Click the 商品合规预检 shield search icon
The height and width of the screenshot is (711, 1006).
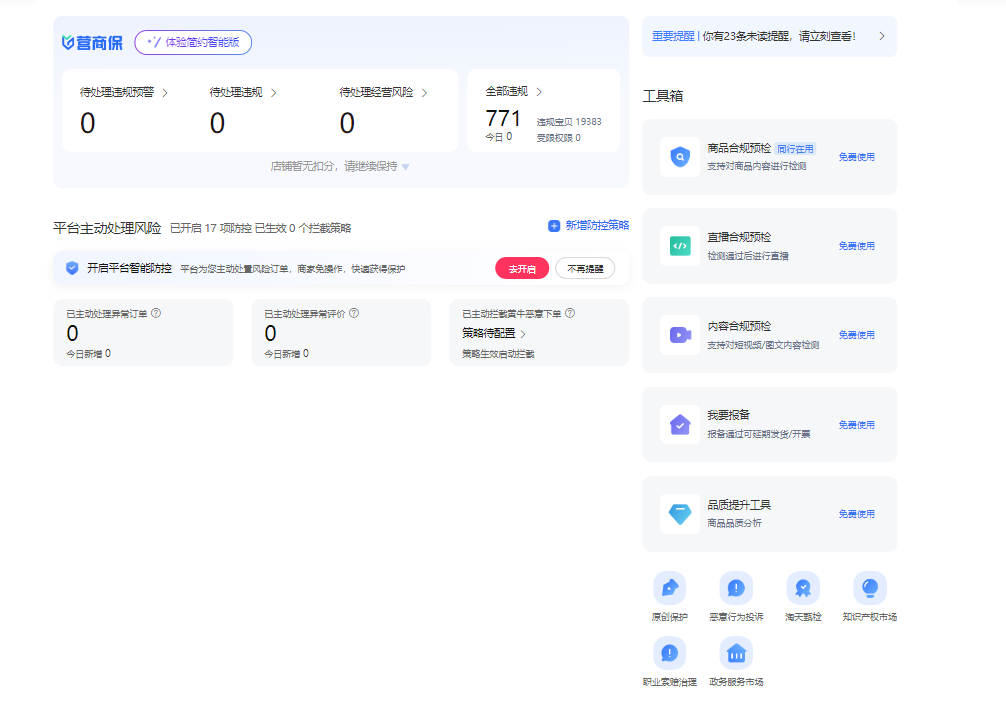point(680,157)
